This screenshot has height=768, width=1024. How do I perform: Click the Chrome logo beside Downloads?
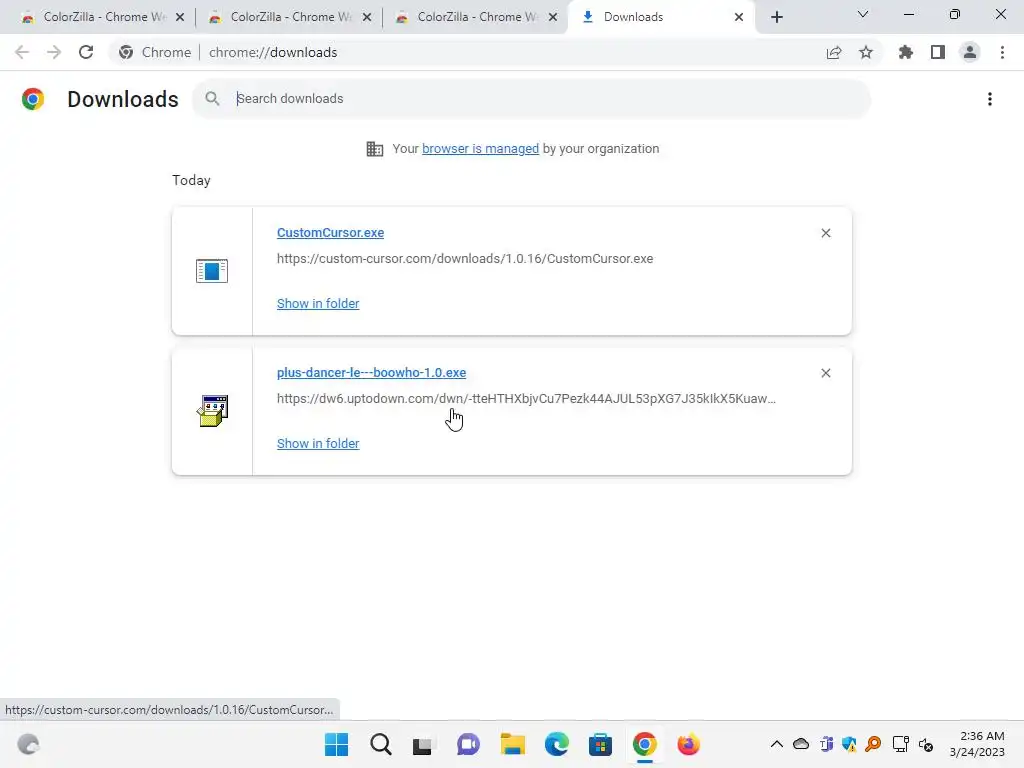click(33, 99)
